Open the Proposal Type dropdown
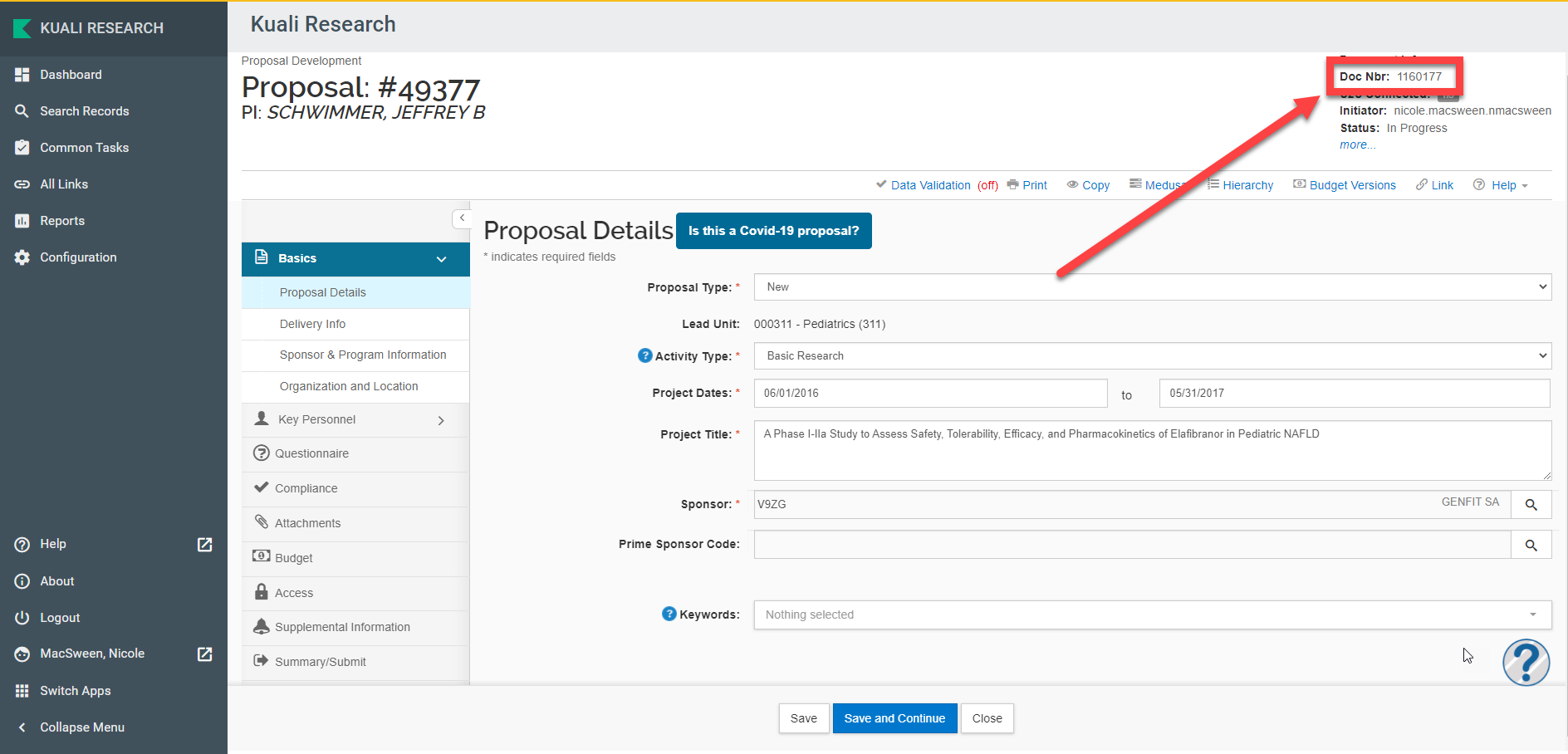 1152,286
